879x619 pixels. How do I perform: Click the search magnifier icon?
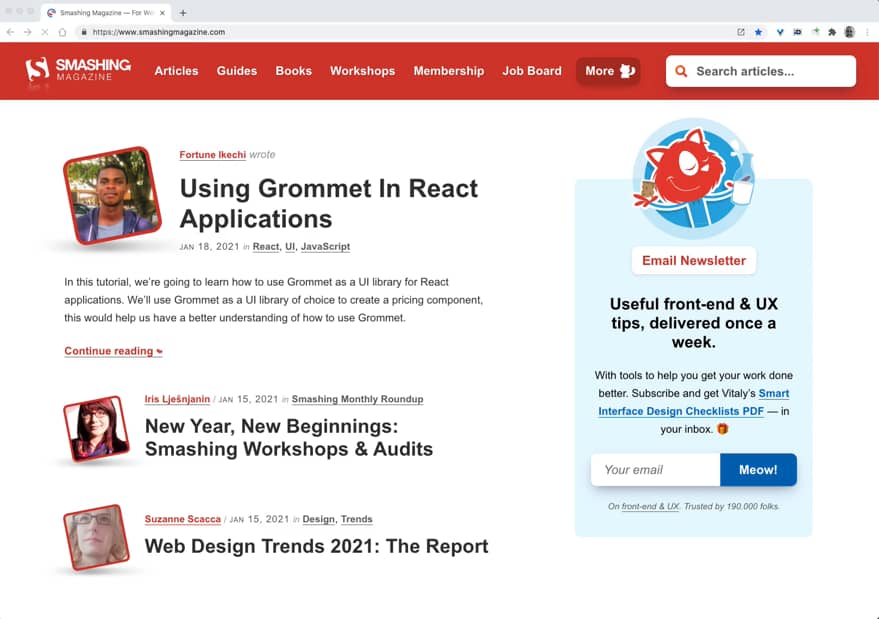(x=681, y=71)
